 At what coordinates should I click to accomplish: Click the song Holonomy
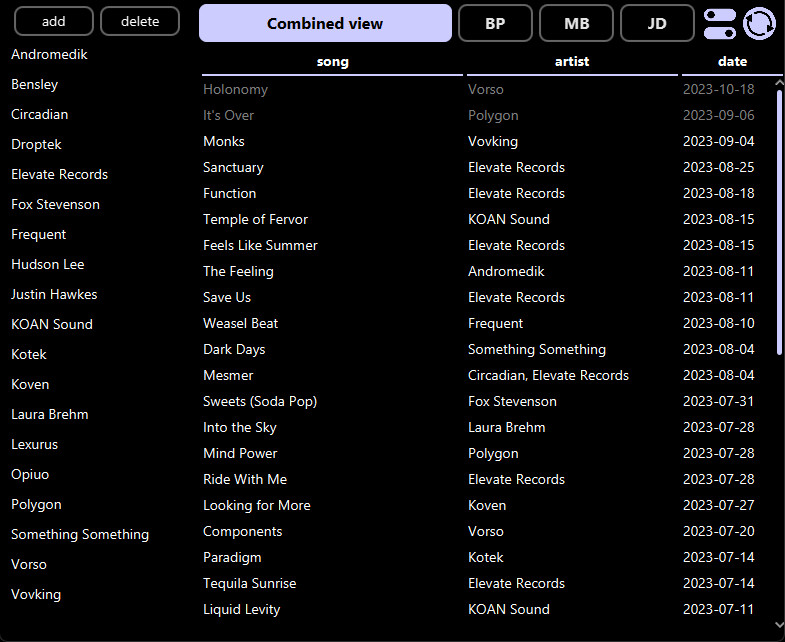tap(235, 90)
